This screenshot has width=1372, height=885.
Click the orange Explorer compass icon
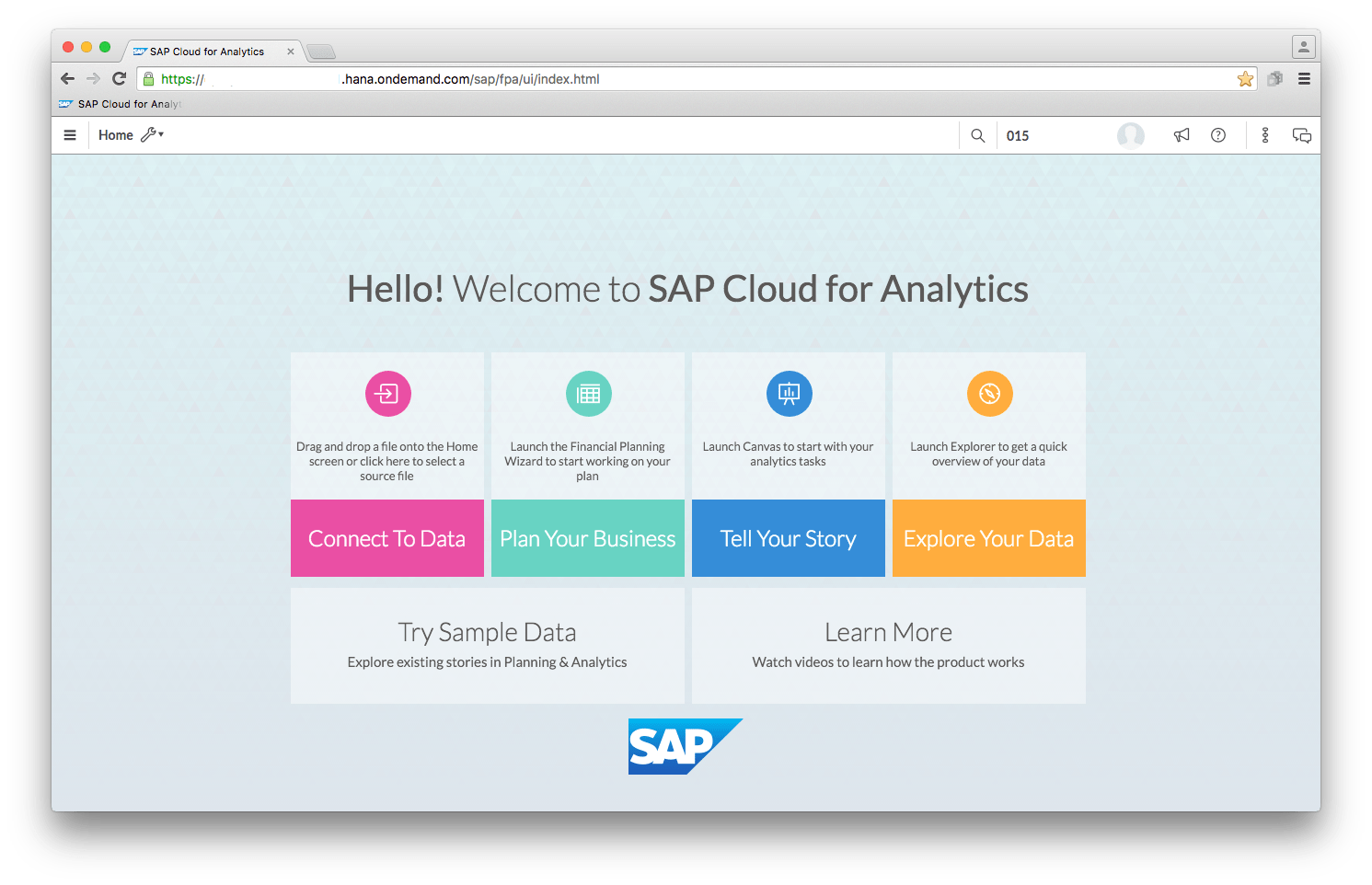[x=988, y=394]
